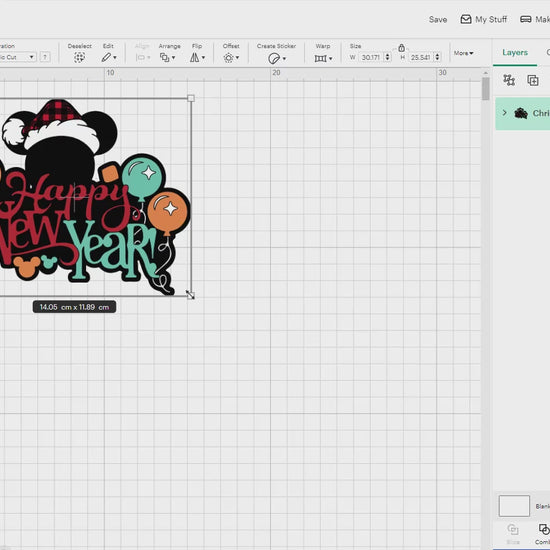Expand the Flip dropdown arrow

tap(203, 58)
